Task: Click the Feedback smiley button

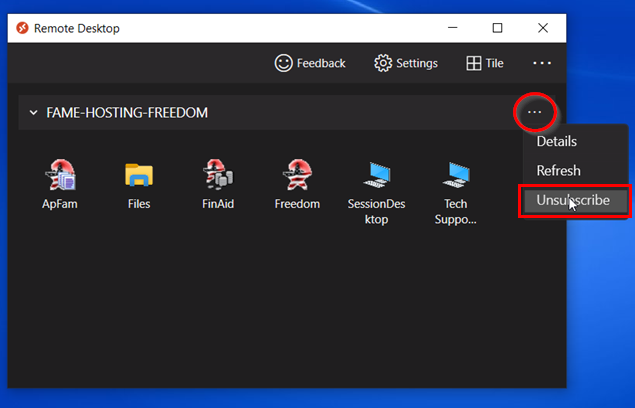Action: (x=310, y=63)
